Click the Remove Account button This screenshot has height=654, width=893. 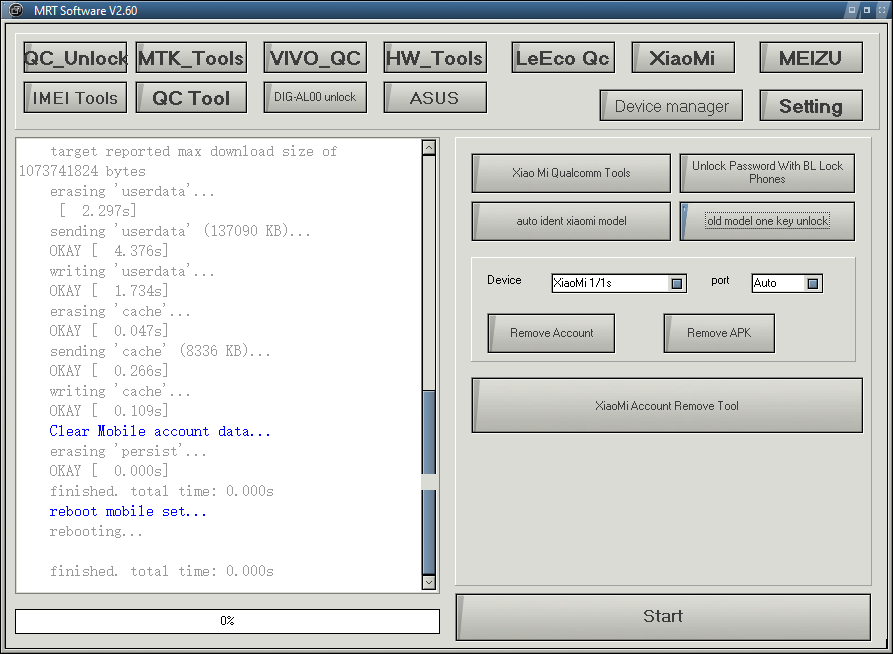[x=551, y=333]
